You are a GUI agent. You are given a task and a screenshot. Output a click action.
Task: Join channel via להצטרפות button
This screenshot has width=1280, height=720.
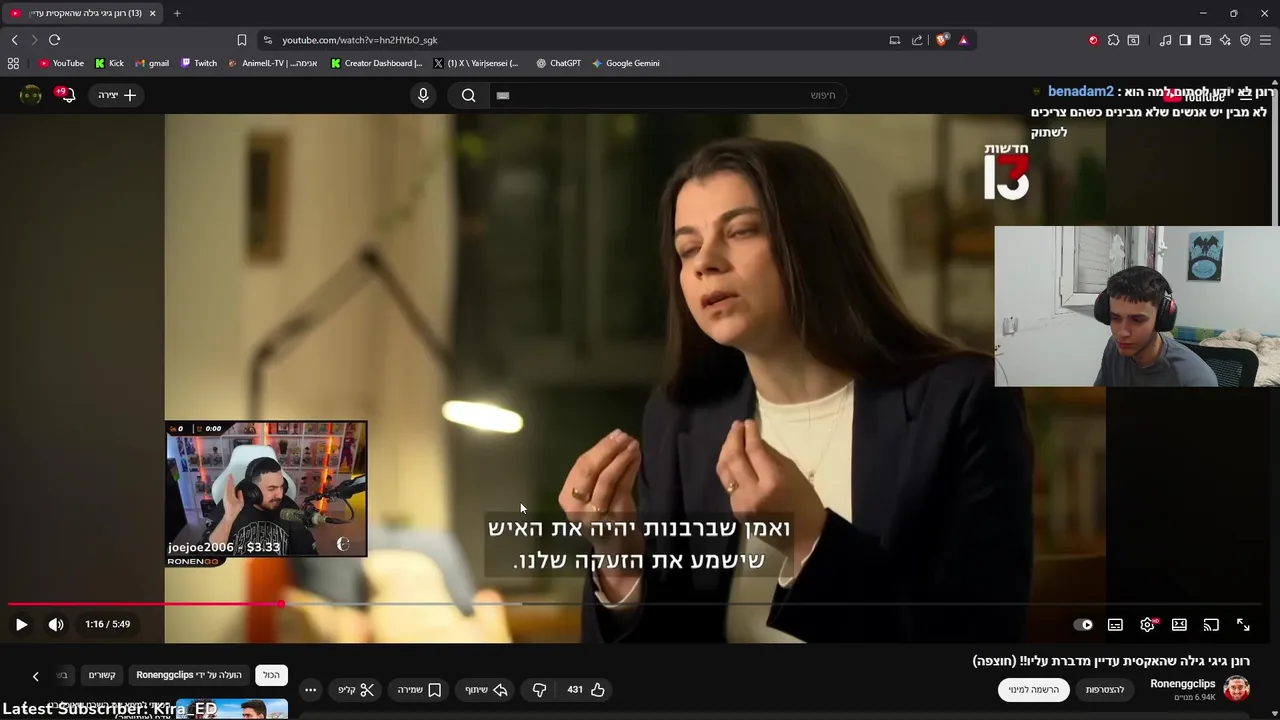pos(1105,690)
